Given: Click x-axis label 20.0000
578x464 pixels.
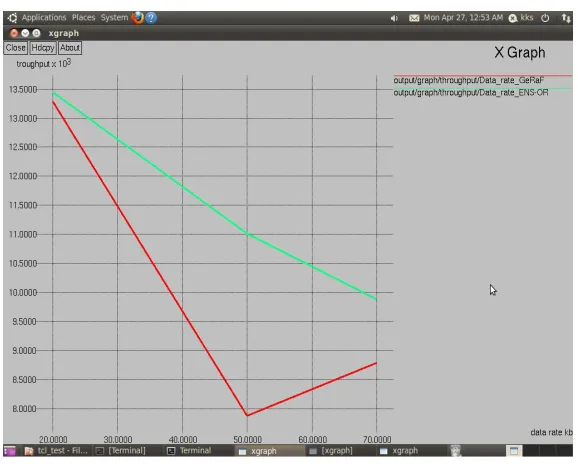Looking at the screenshot, I should coord(53,440).
